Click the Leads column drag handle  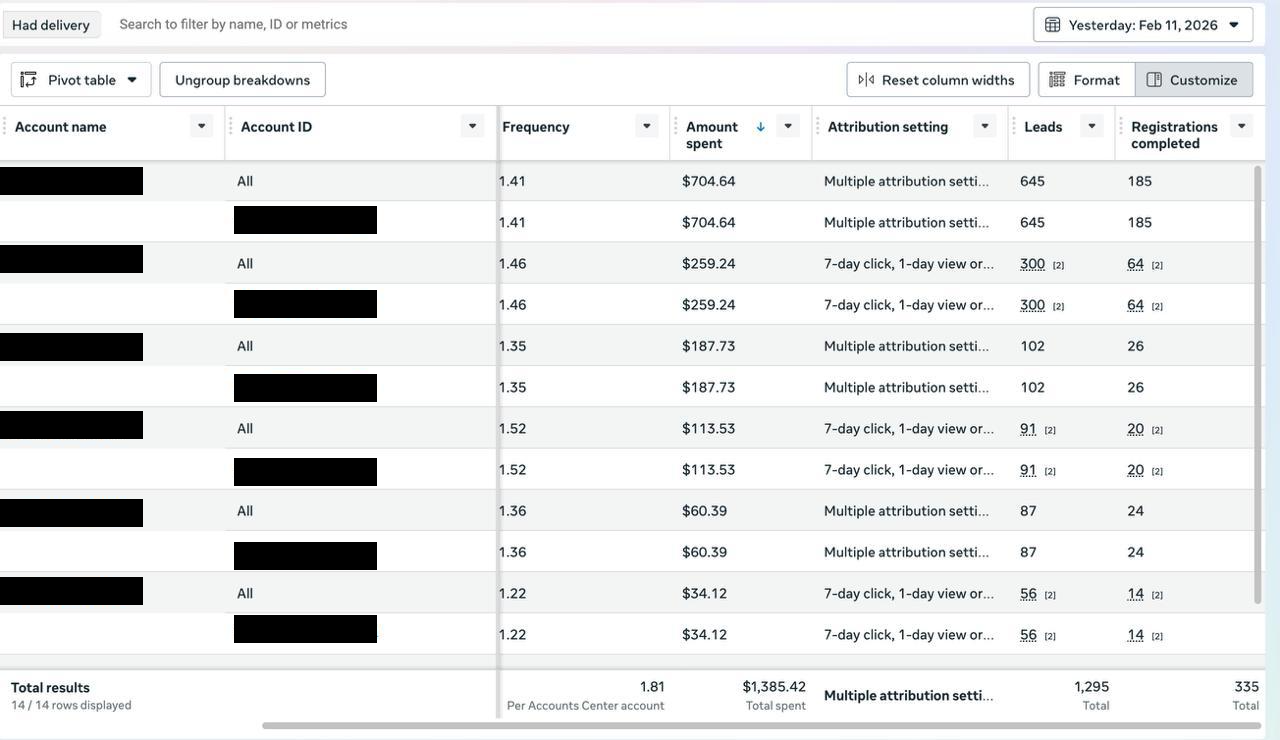(1015, 126)
